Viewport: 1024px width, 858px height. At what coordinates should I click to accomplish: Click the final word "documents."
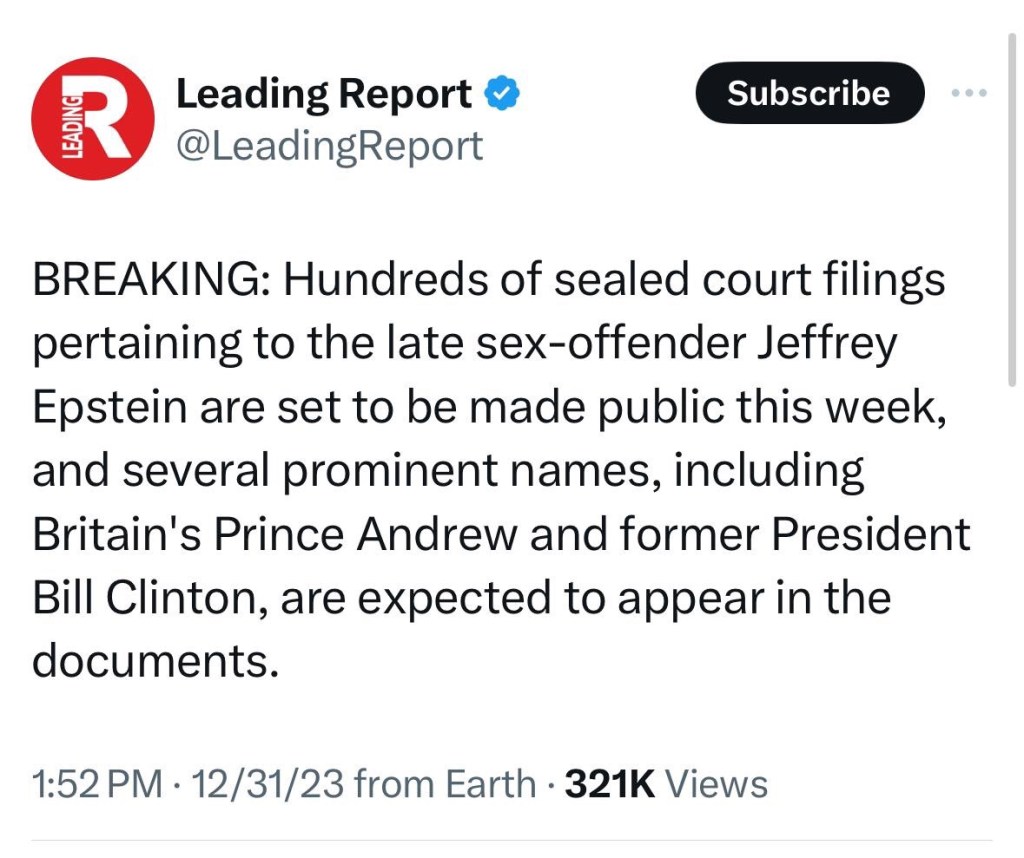153,661
